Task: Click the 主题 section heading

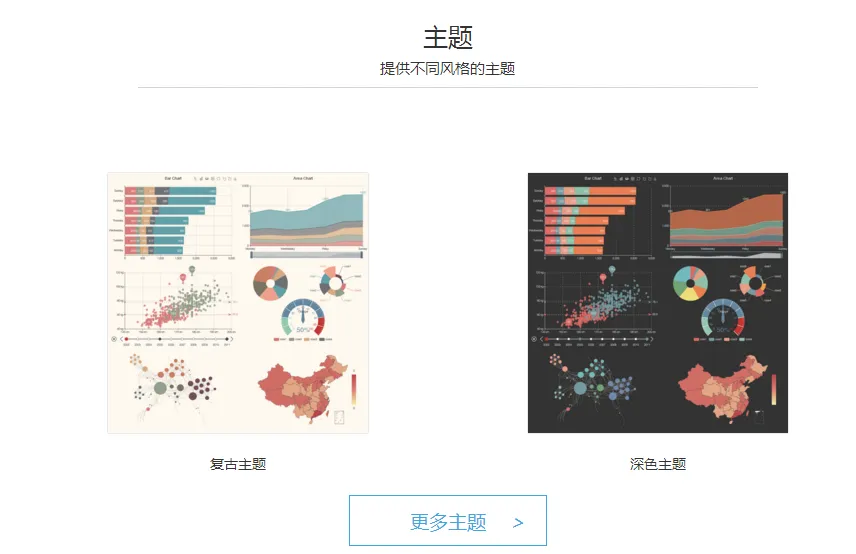Action: click(x=448, y=38)
